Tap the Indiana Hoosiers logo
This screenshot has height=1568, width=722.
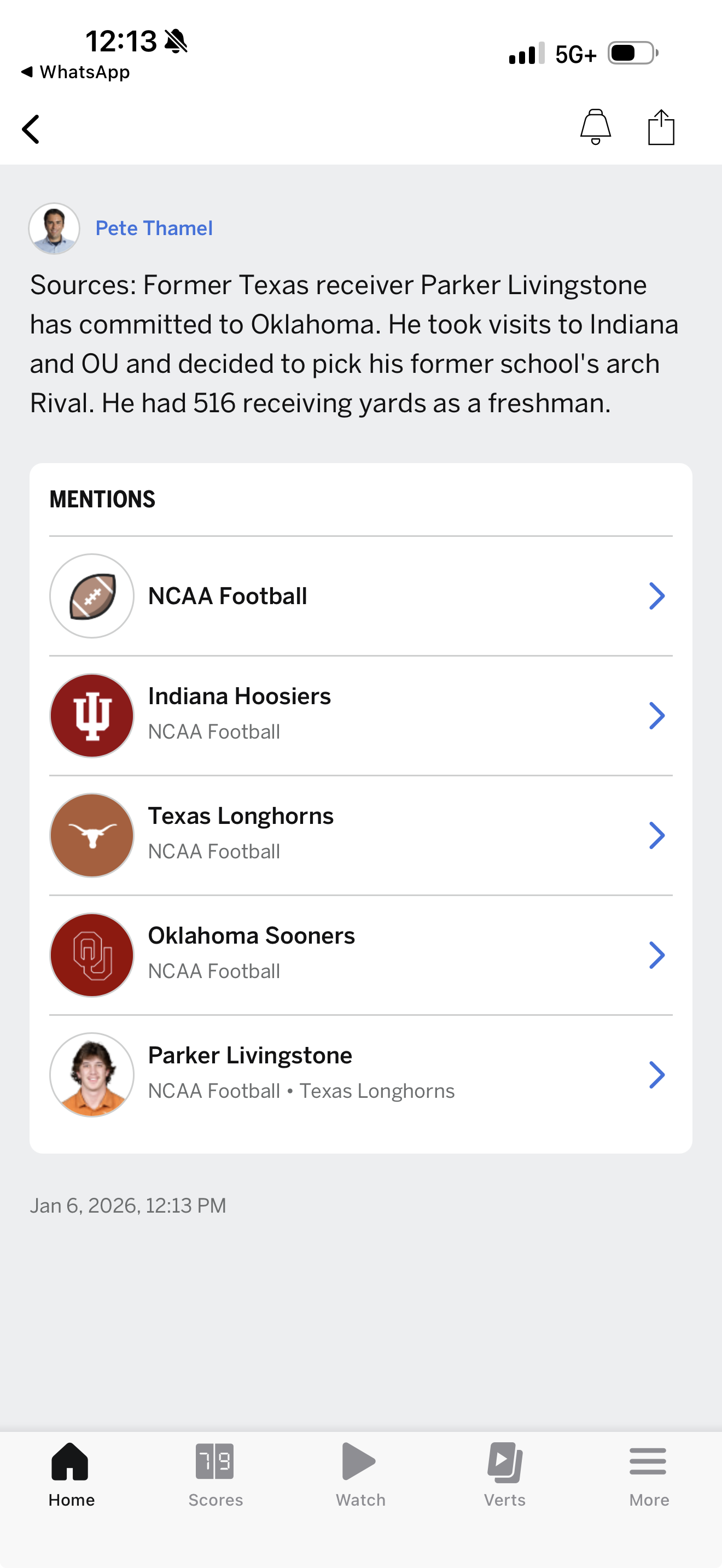point(92,715)
